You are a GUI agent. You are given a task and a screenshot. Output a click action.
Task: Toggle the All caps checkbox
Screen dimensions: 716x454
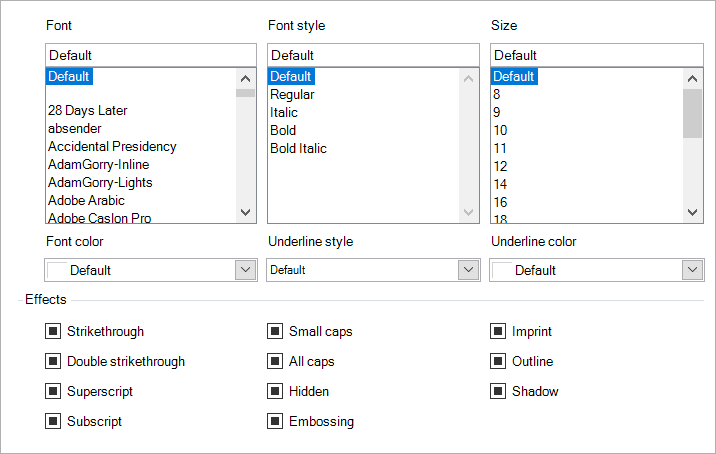coord(275,361)
